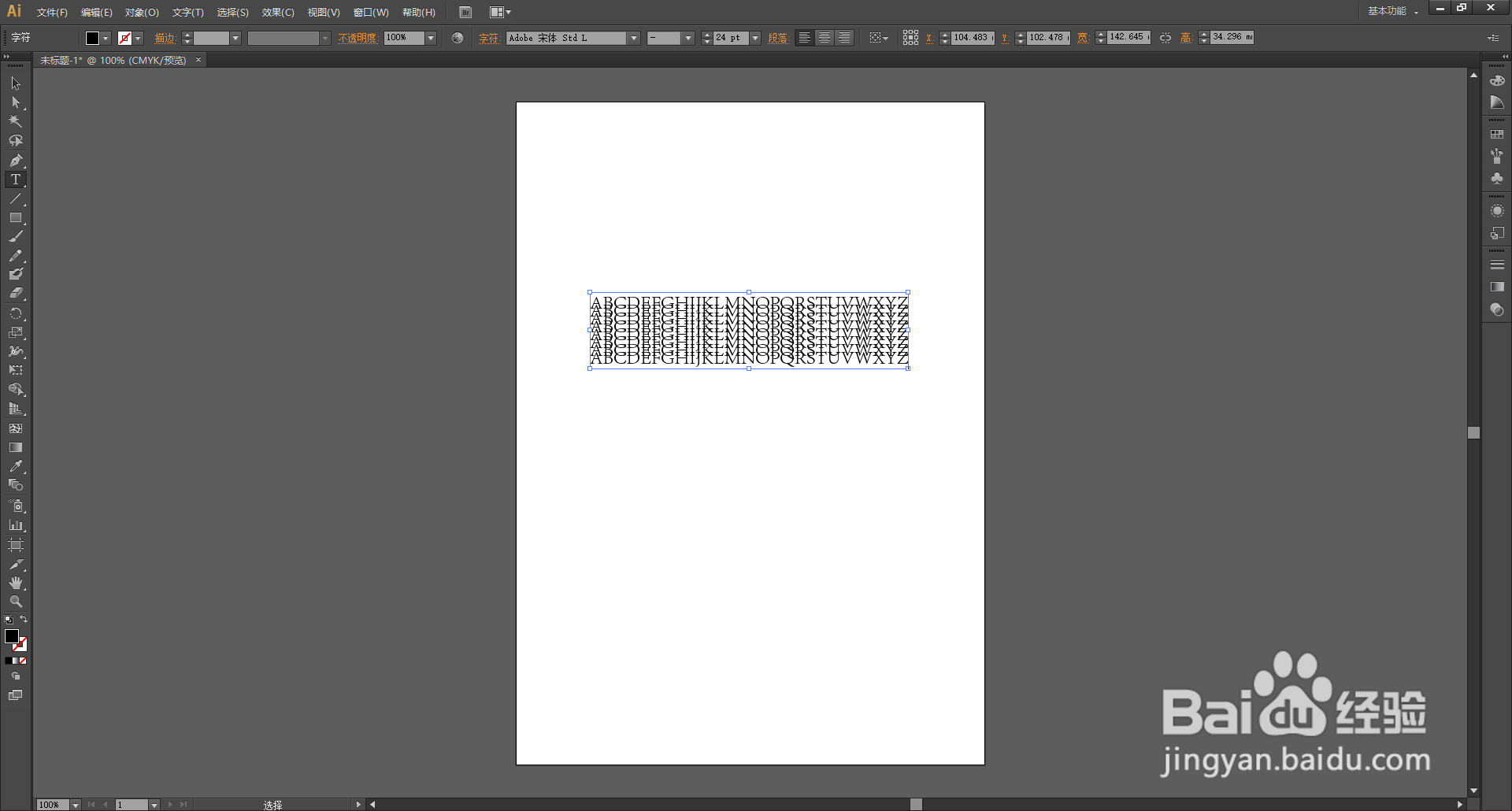The image size is (1512, 811).
Task: Click the 字符 character panel link
Action: [x=488, y=38]
